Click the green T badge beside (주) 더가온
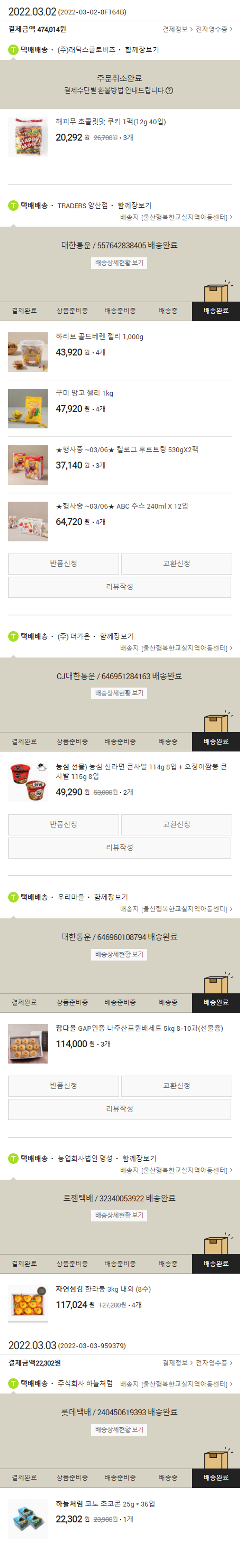Screen dimensions: 240x1568 pos(13,636)
